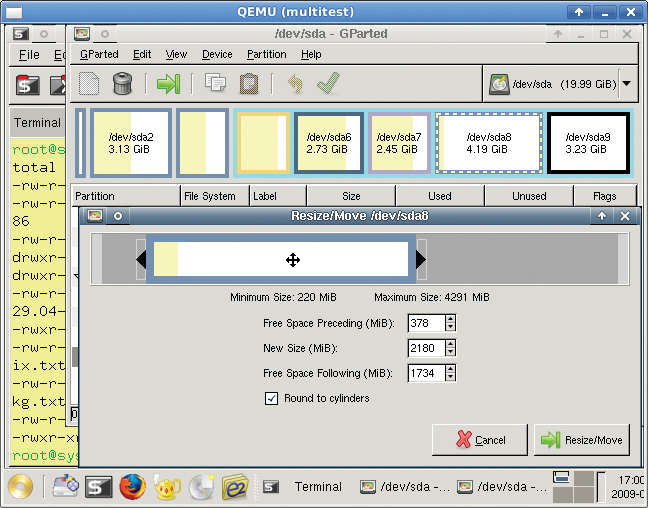Click the Paste clipboard toolbar icon
Image resolution: width=648 pixels, height=508 pixels.
point(249,84)
